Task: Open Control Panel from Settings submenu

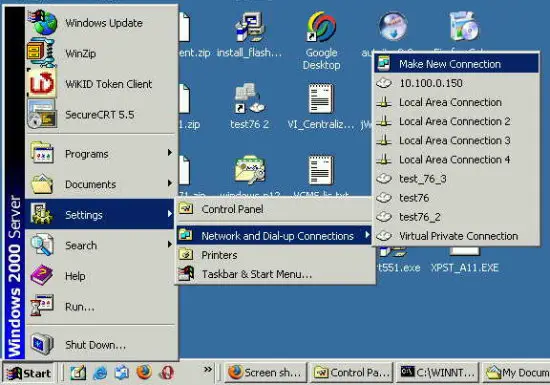Action: [274, 209]
